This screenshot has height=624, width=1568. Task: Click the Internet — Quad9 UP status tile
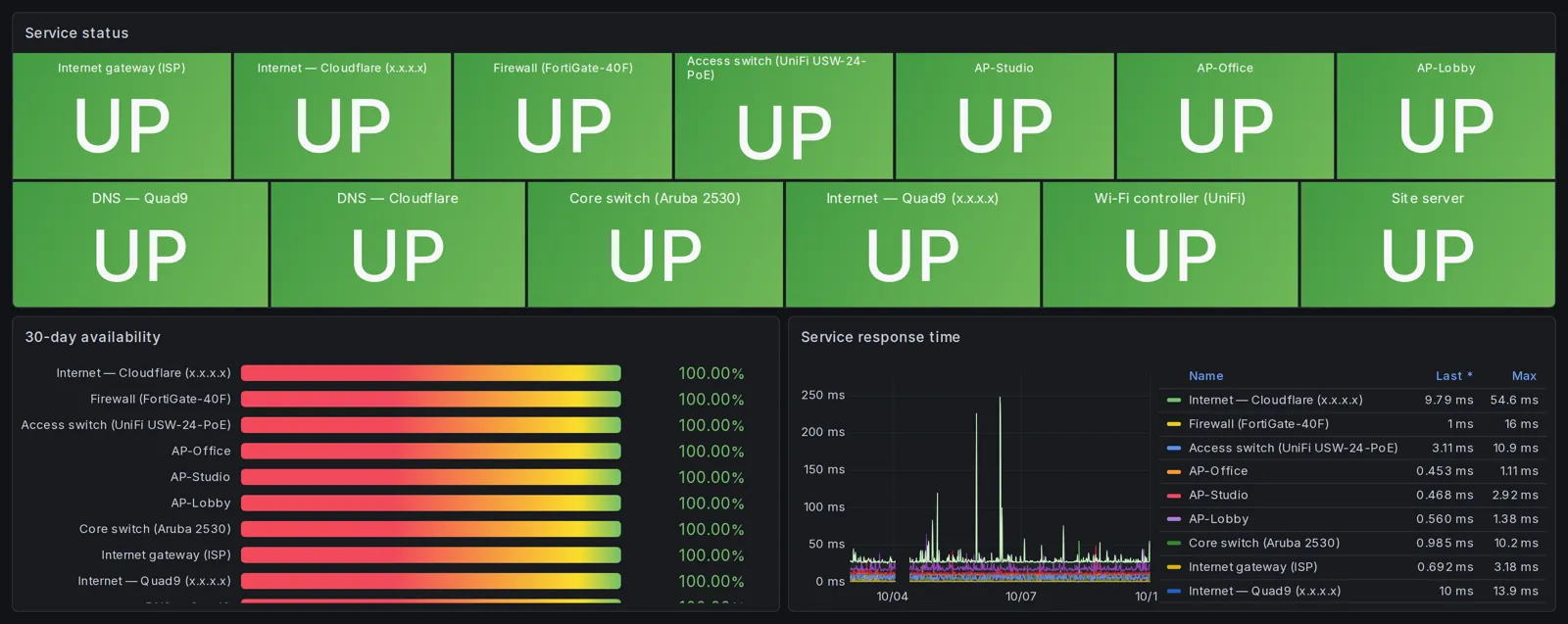coord(912,244)
